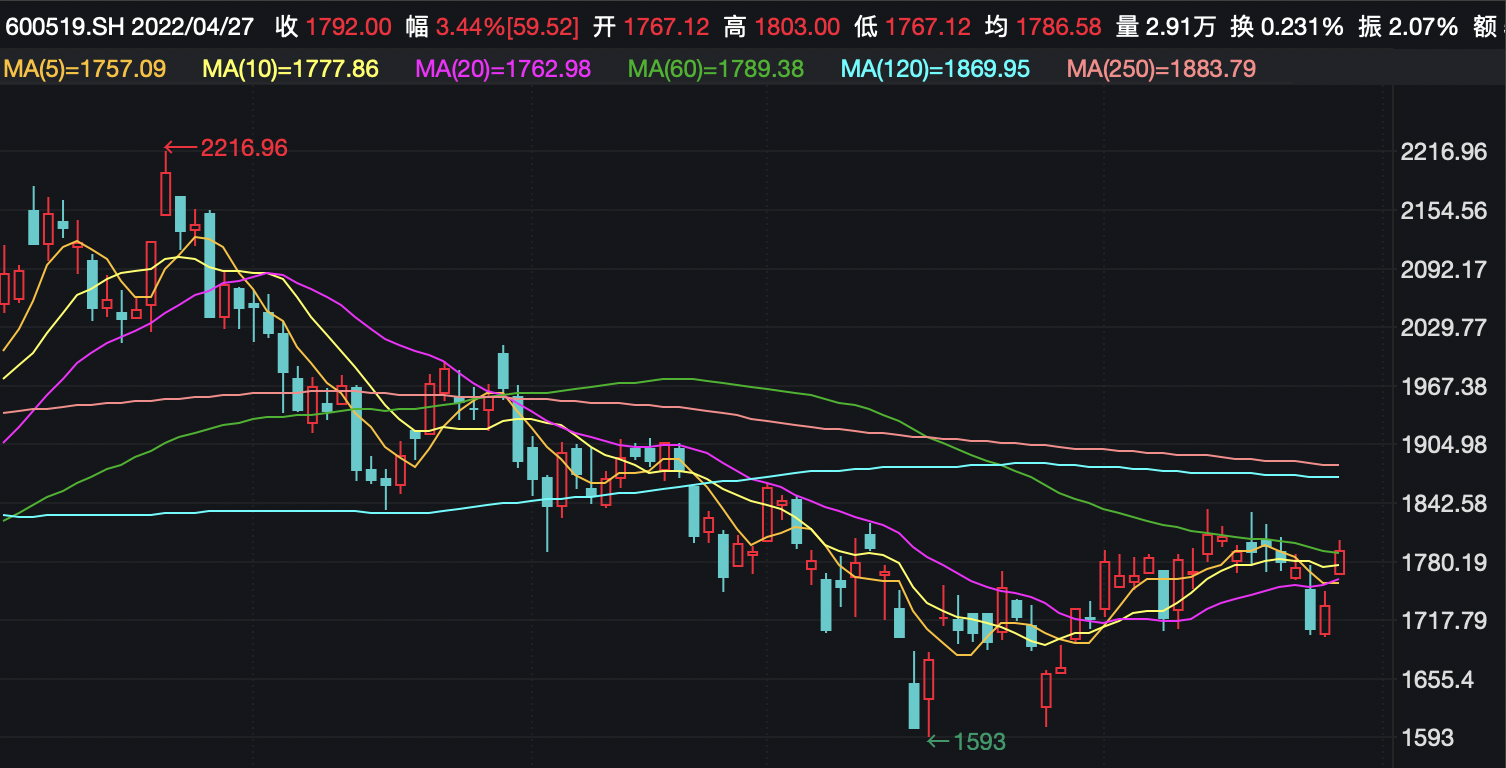Screen dimensions: 1506x768
Task: Click the change percentage 3.44%[59.52] value
Action: pyautogui.click(x=507, y=27)
